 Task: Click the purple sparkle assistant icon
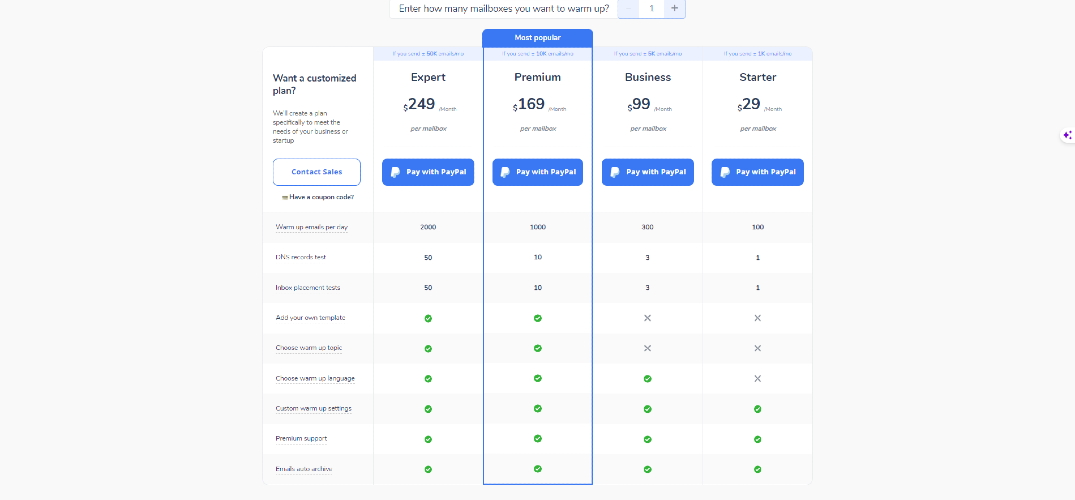coord(1067,135)
